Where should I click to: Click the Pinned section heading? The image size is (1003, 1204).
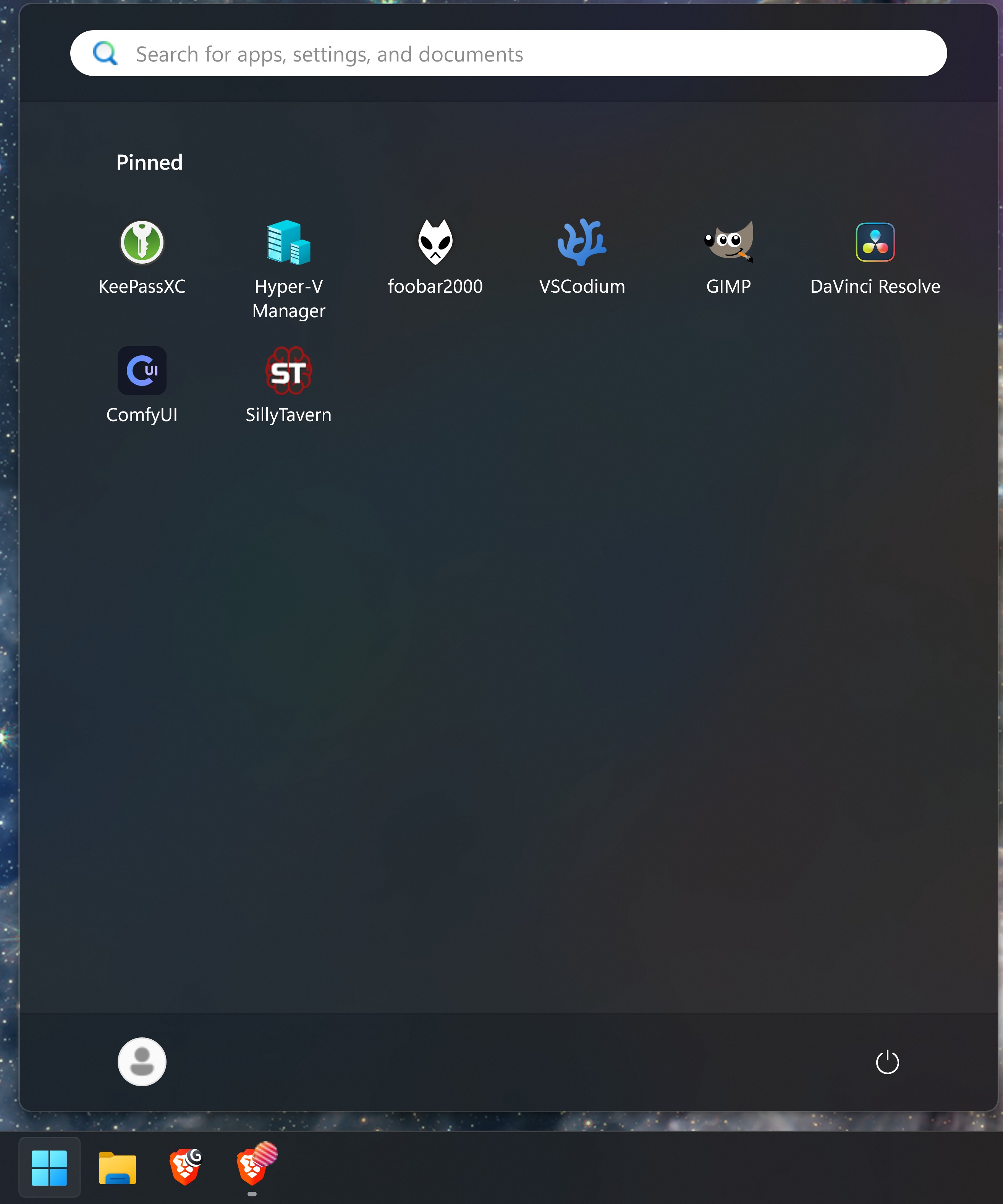(150, 162)
